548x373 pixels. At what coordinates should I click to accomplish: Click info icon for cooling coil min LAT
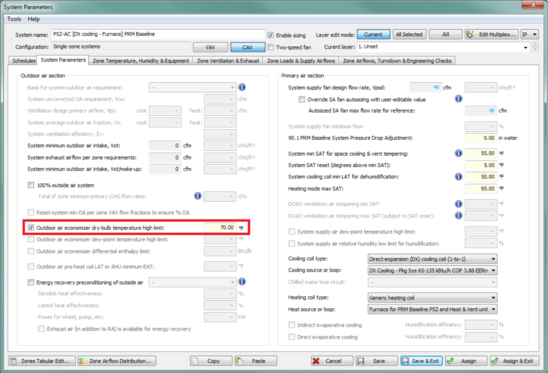(459, 177)
